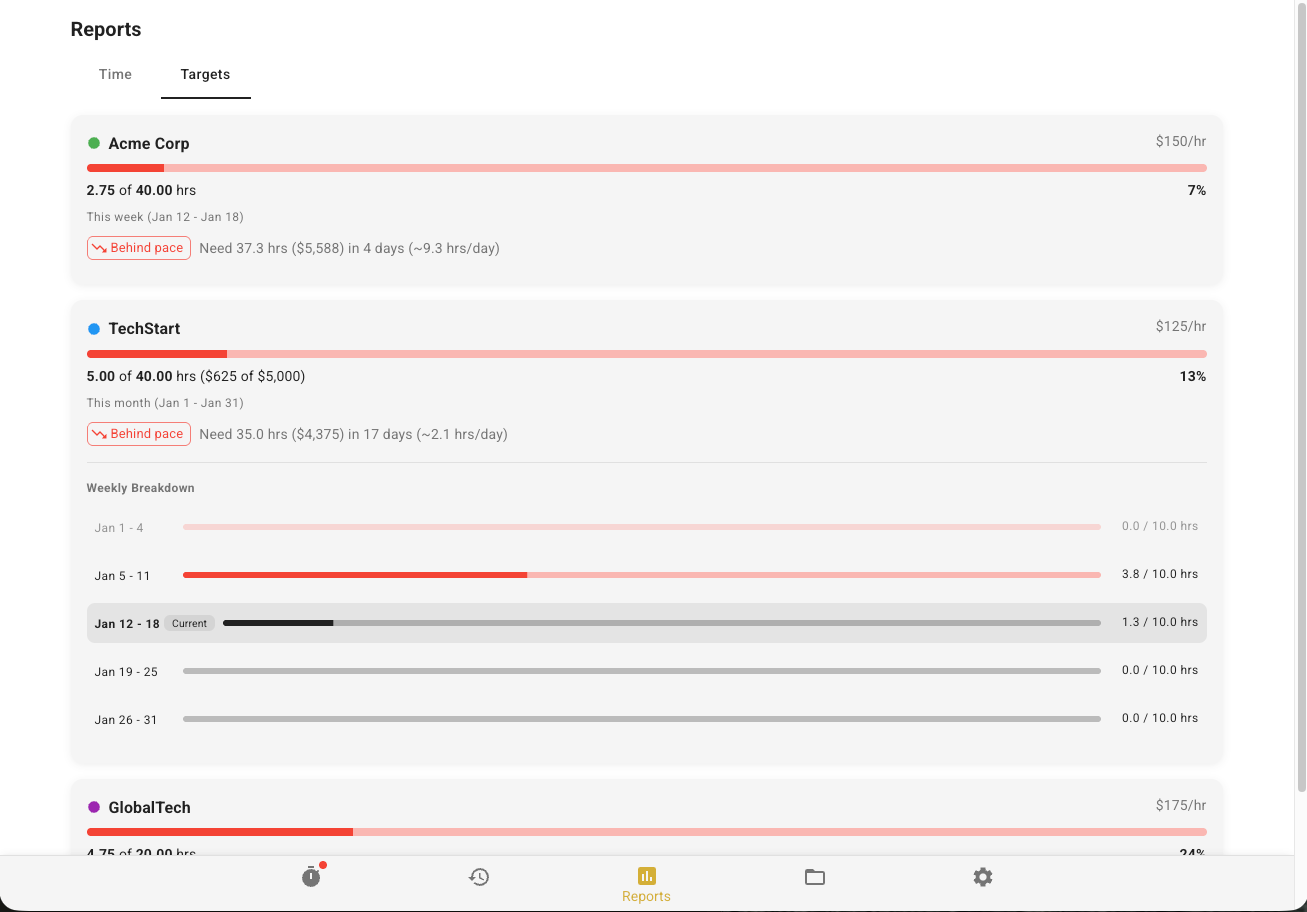The height and width of the screenshot is (912, 1307).
Task: Open the Projects folder icon
Action: coord(815,877)
